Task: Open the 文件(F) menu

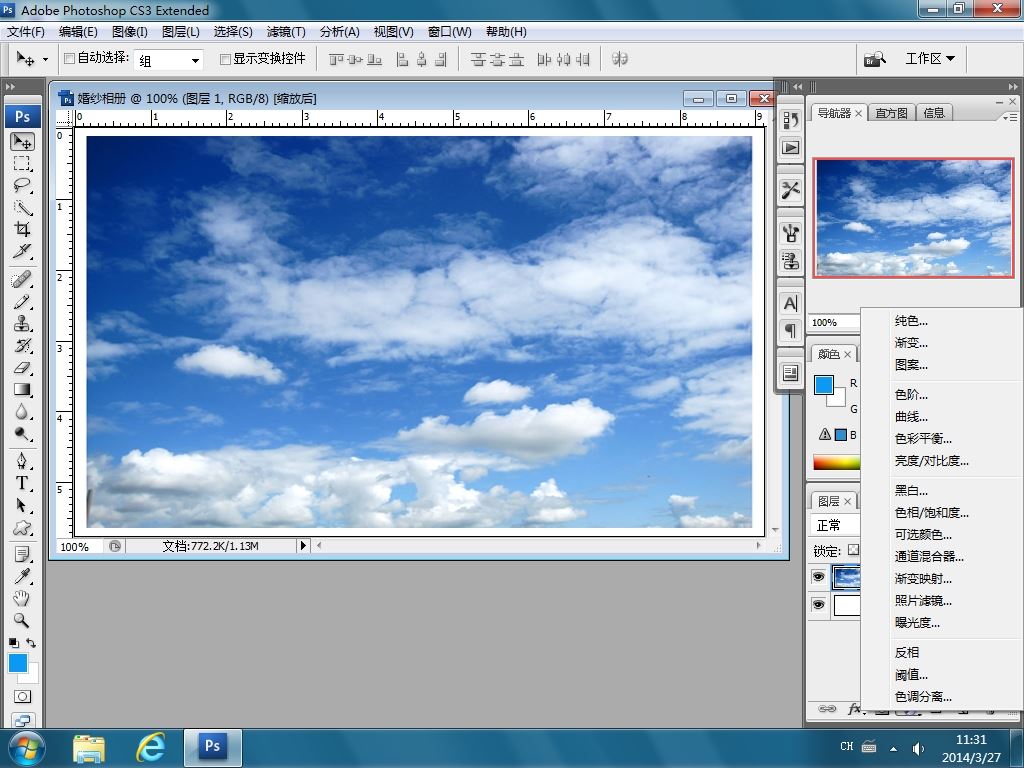Action: (26, 32)
